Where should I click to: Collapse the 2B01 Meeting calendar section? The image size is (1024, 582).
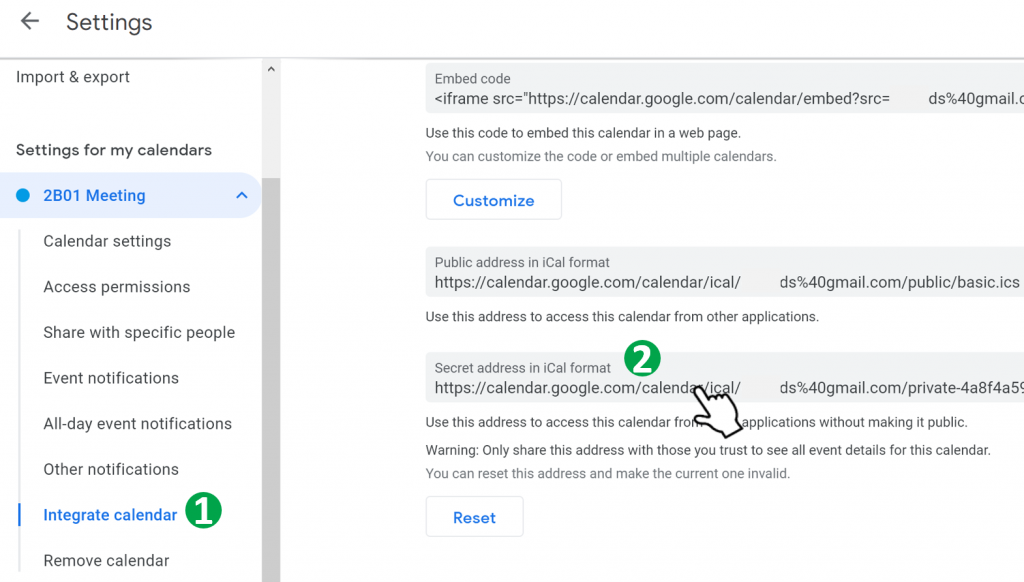242,195
